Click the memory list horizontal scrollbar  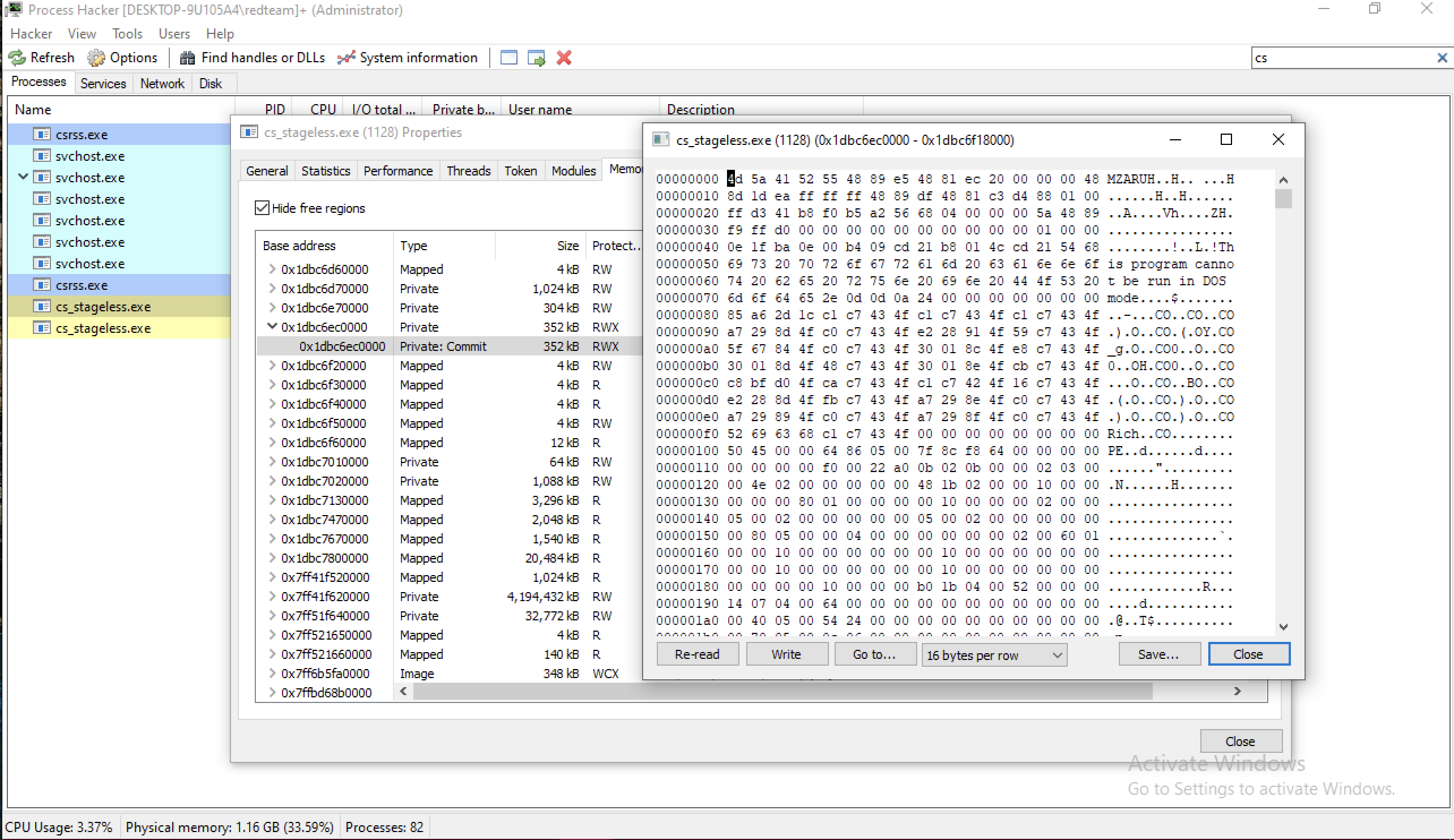[783, 691]
